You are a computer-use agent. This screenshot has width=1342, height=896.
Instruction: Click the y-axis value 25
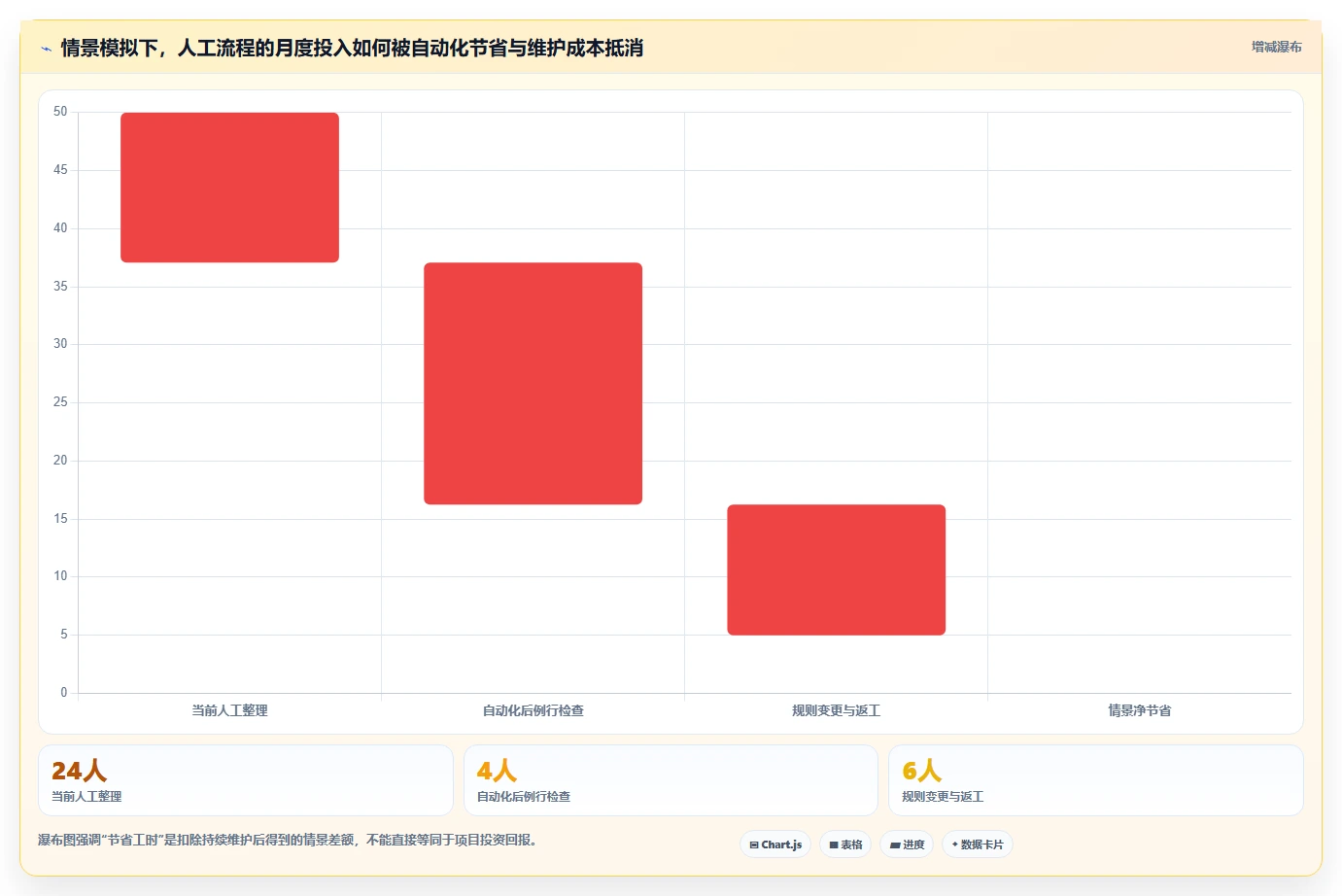pos(60,401)
